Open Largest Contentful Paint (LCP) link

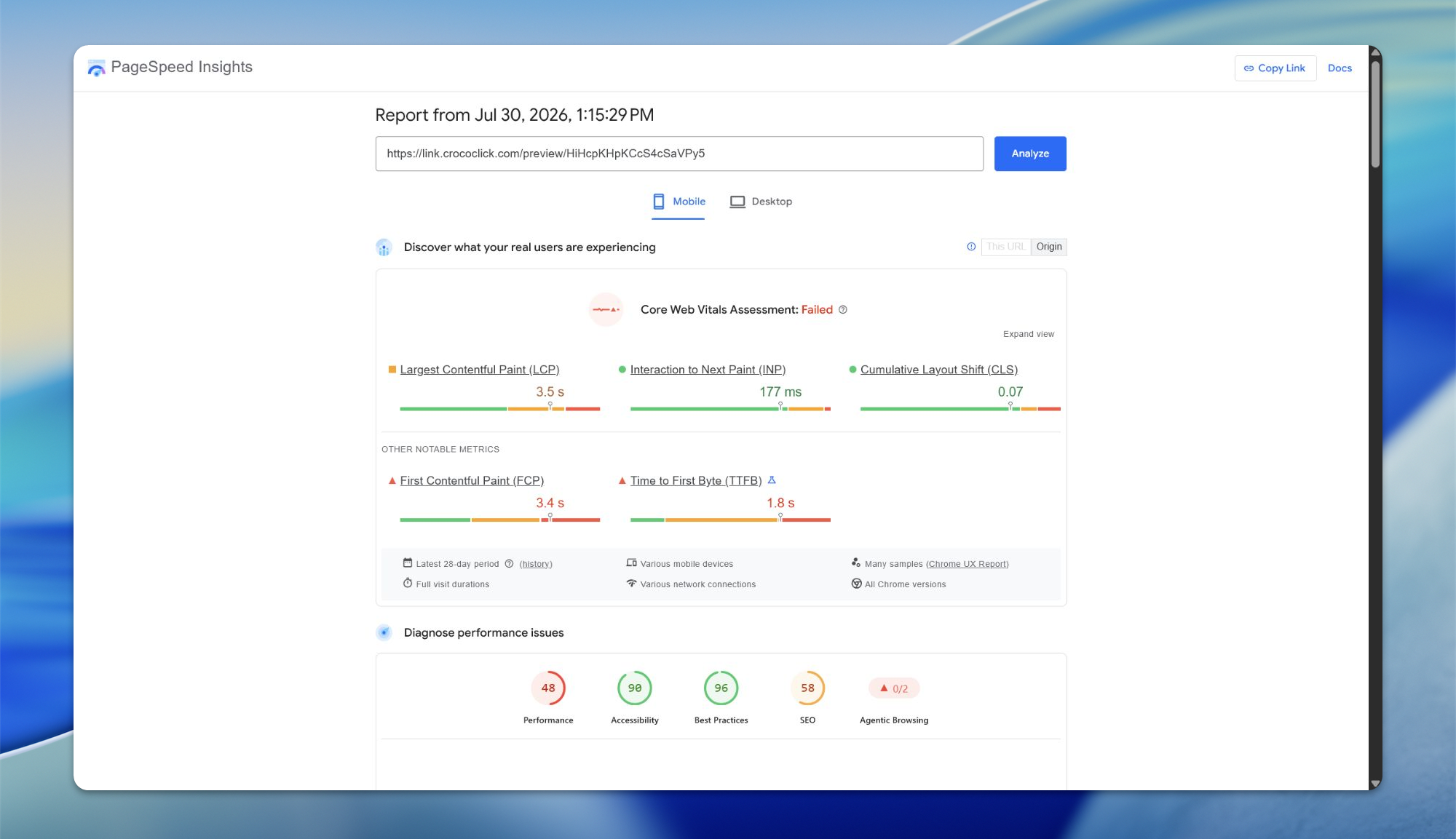pos(480,370)
